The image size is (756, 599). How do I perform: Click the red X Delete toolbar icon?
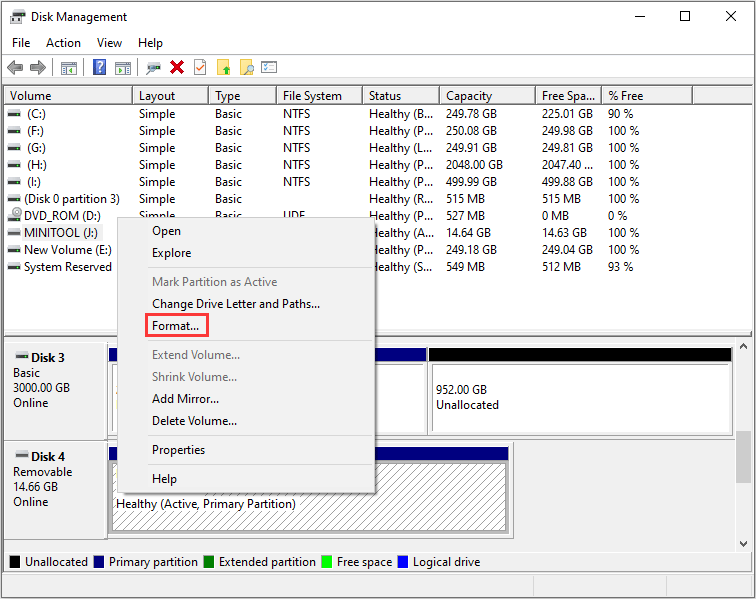177,67
